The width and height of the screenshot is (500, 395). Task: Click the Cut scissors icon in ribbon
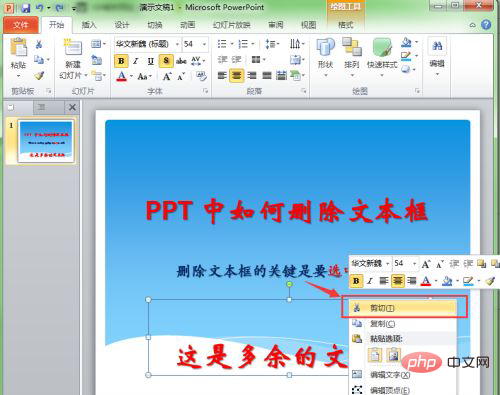pos(39,44)
